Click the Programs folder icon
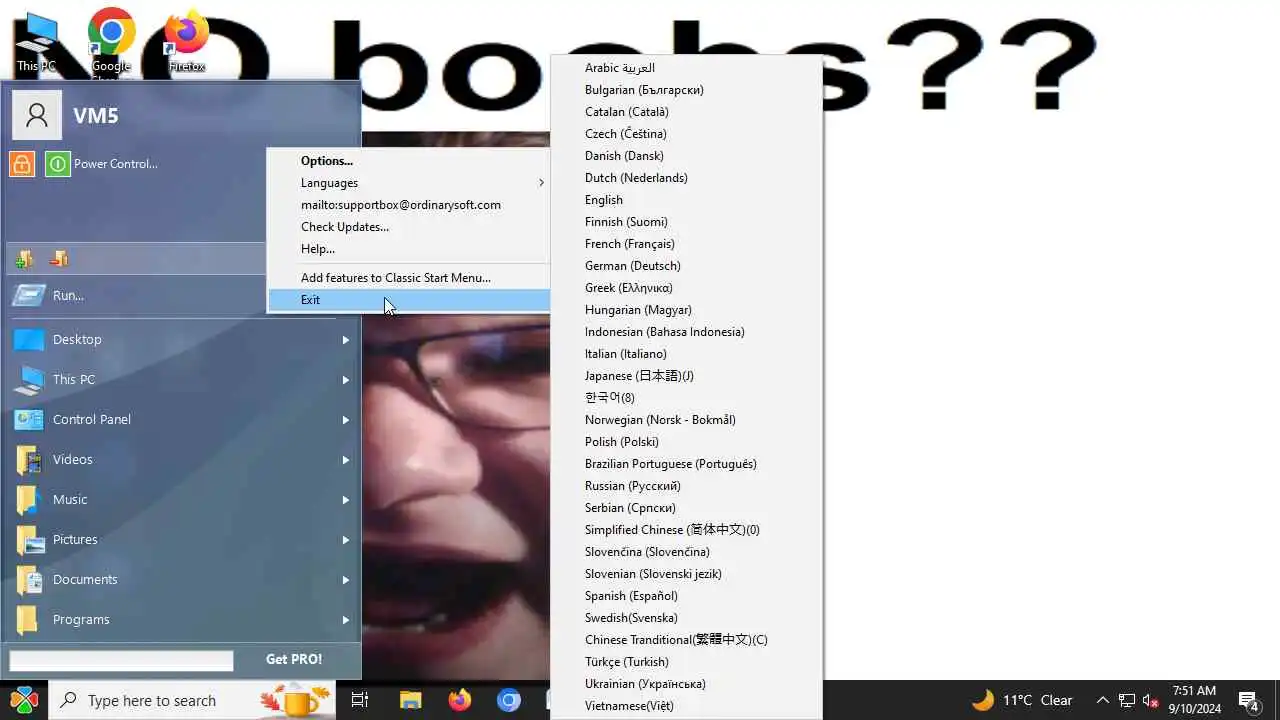1280x720 pixels. pyautogui.click(x=29, y=620)
